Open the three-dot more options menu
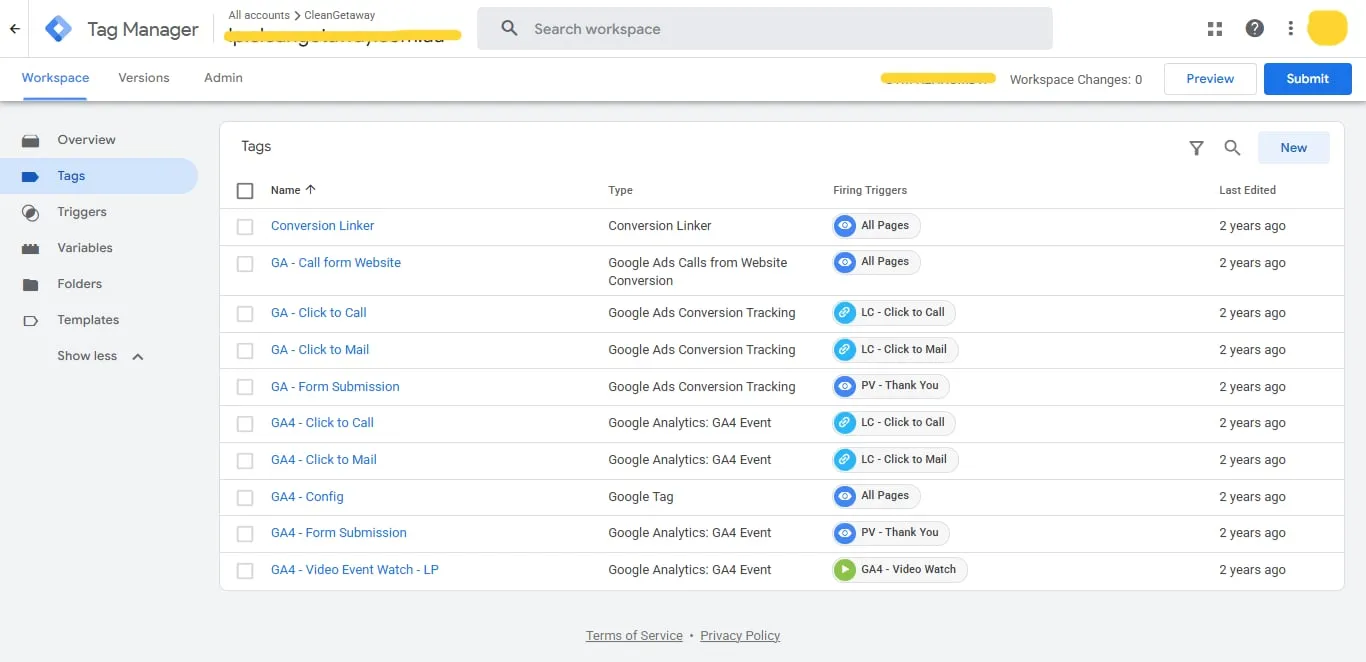The image size is (1366, 662). pos(1291,29)
